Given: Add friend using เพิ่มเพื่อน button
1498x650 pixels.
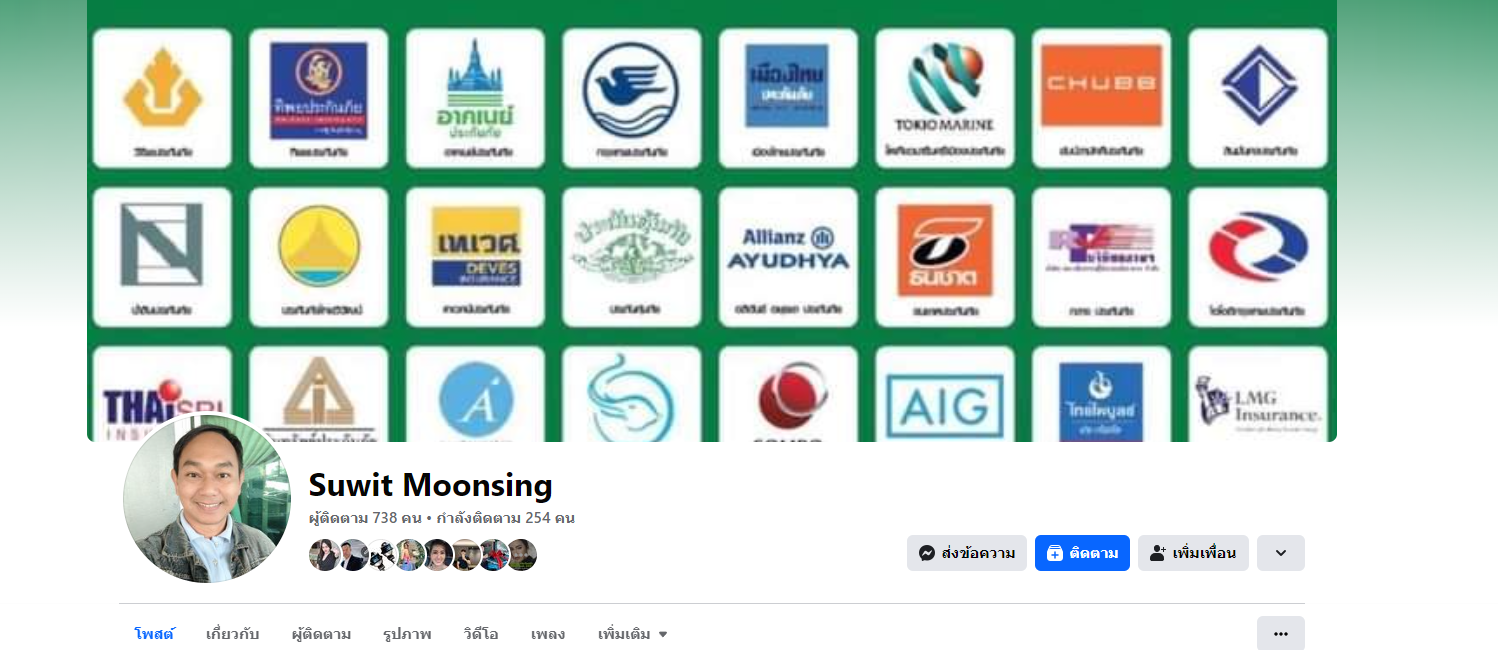Looking at the screenshot, I should pyautogui.click(x=1193, y=553).
